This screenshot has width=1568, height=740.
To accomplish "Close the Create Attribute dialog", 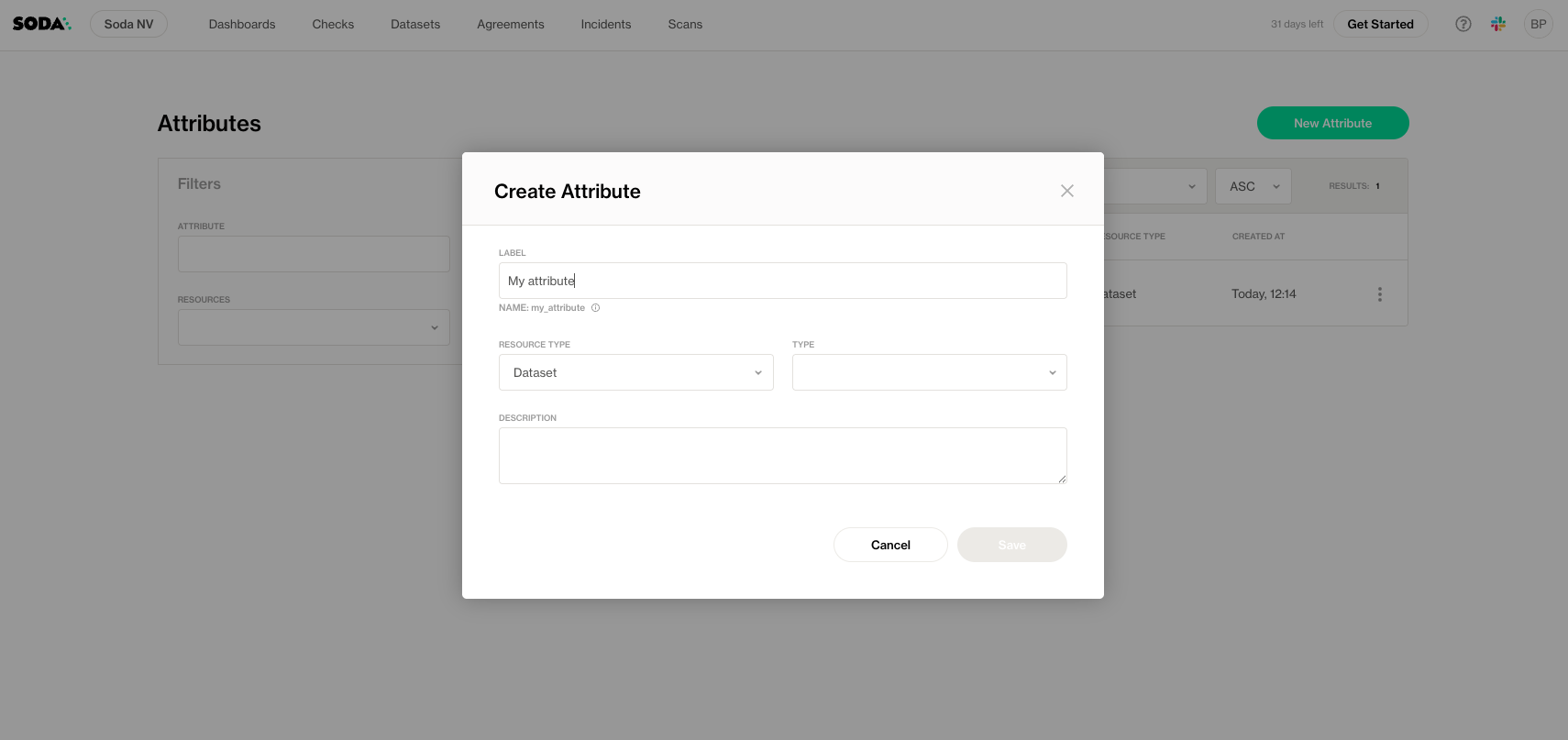I will [1066, 191].
